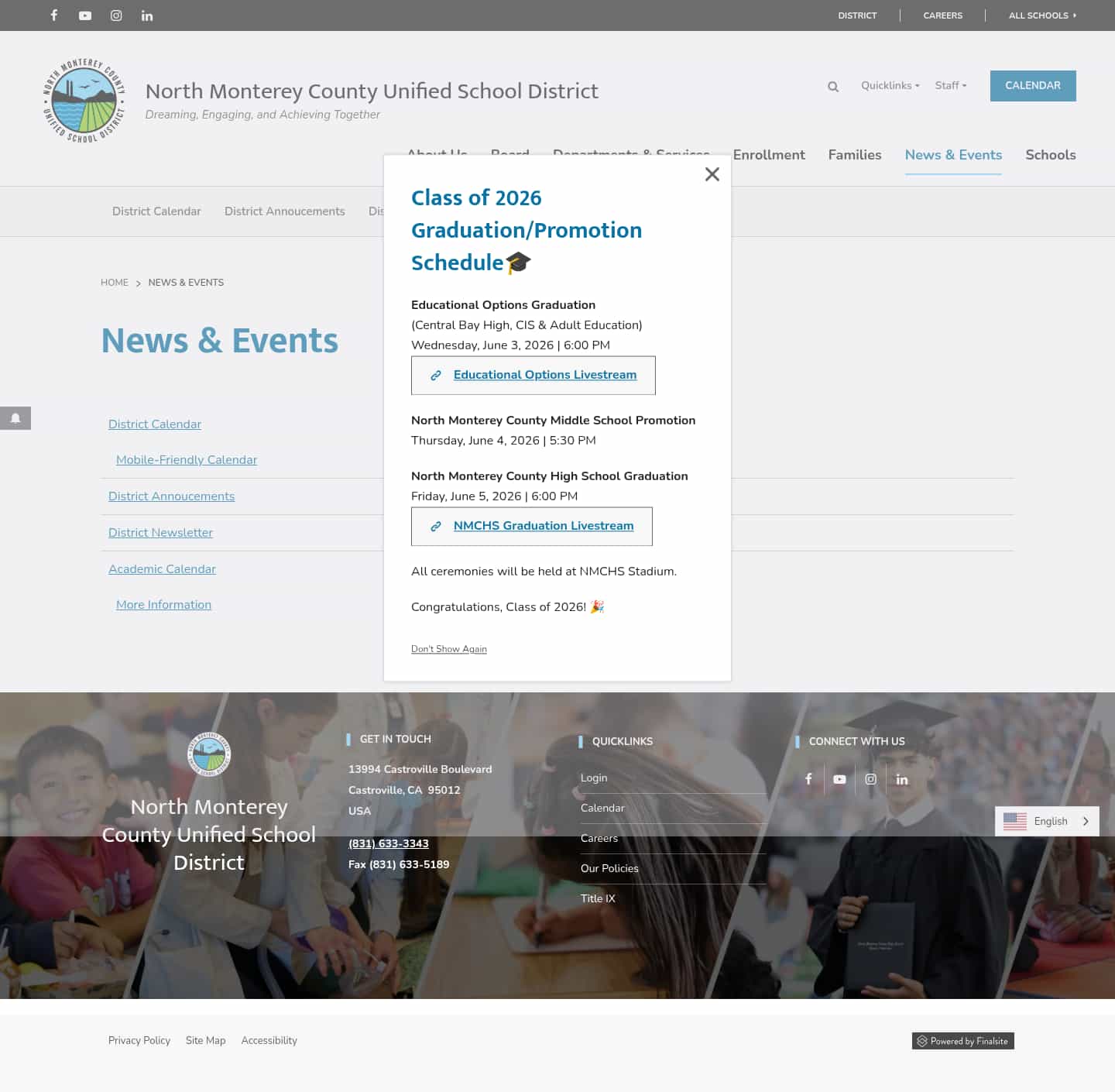The image size is (1115, 1092).
Task: Open Calendar under footer Quicklinks
Action: coord(602,808)
